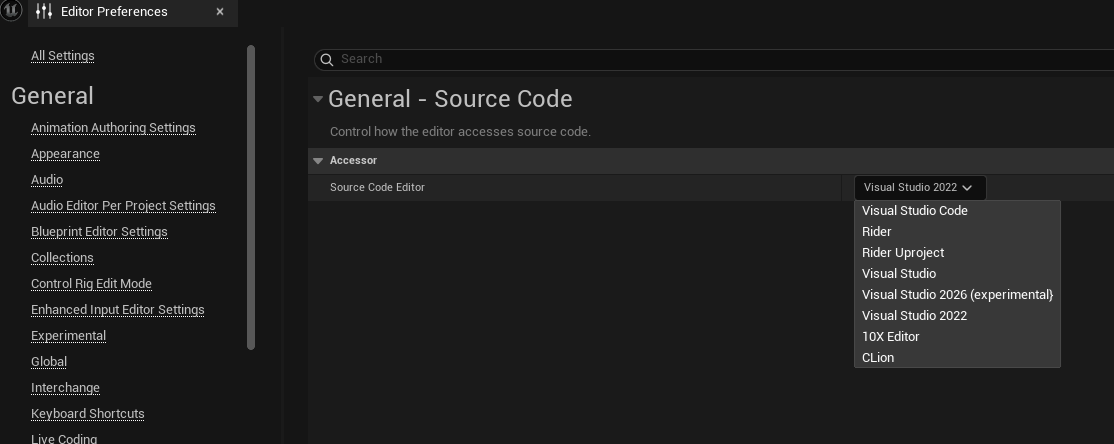Choose Rider Uproject option

pyautogui.click(x=956, y=253)
